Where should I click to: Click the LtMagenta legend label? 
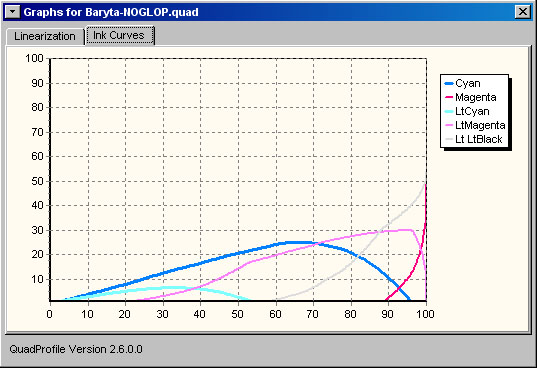tap(480, 126)
